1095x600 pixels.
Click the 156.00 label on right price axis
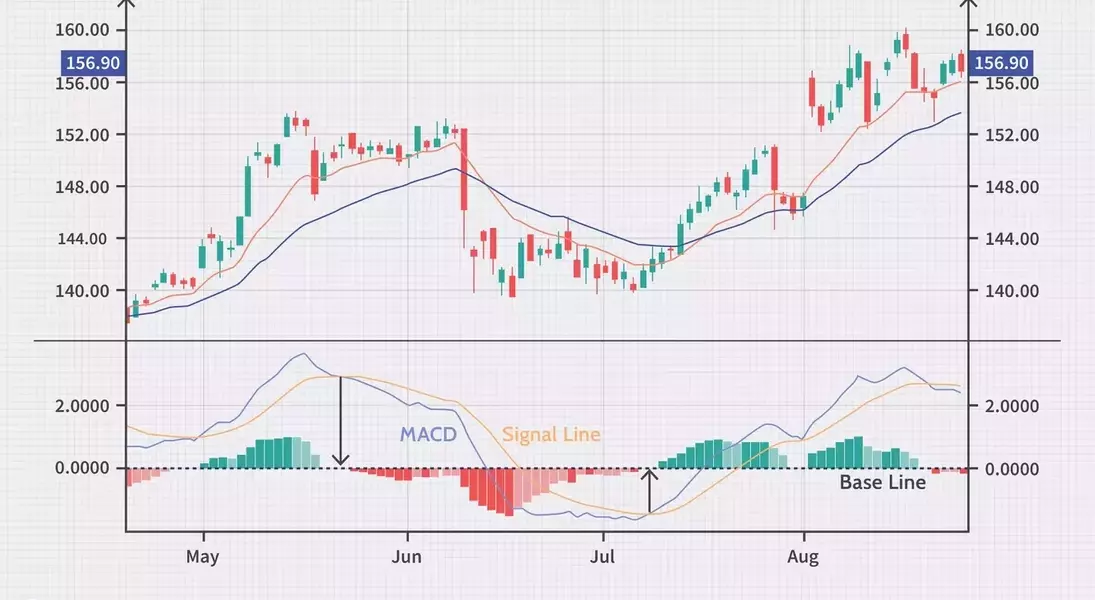[x=1012, y=84]
